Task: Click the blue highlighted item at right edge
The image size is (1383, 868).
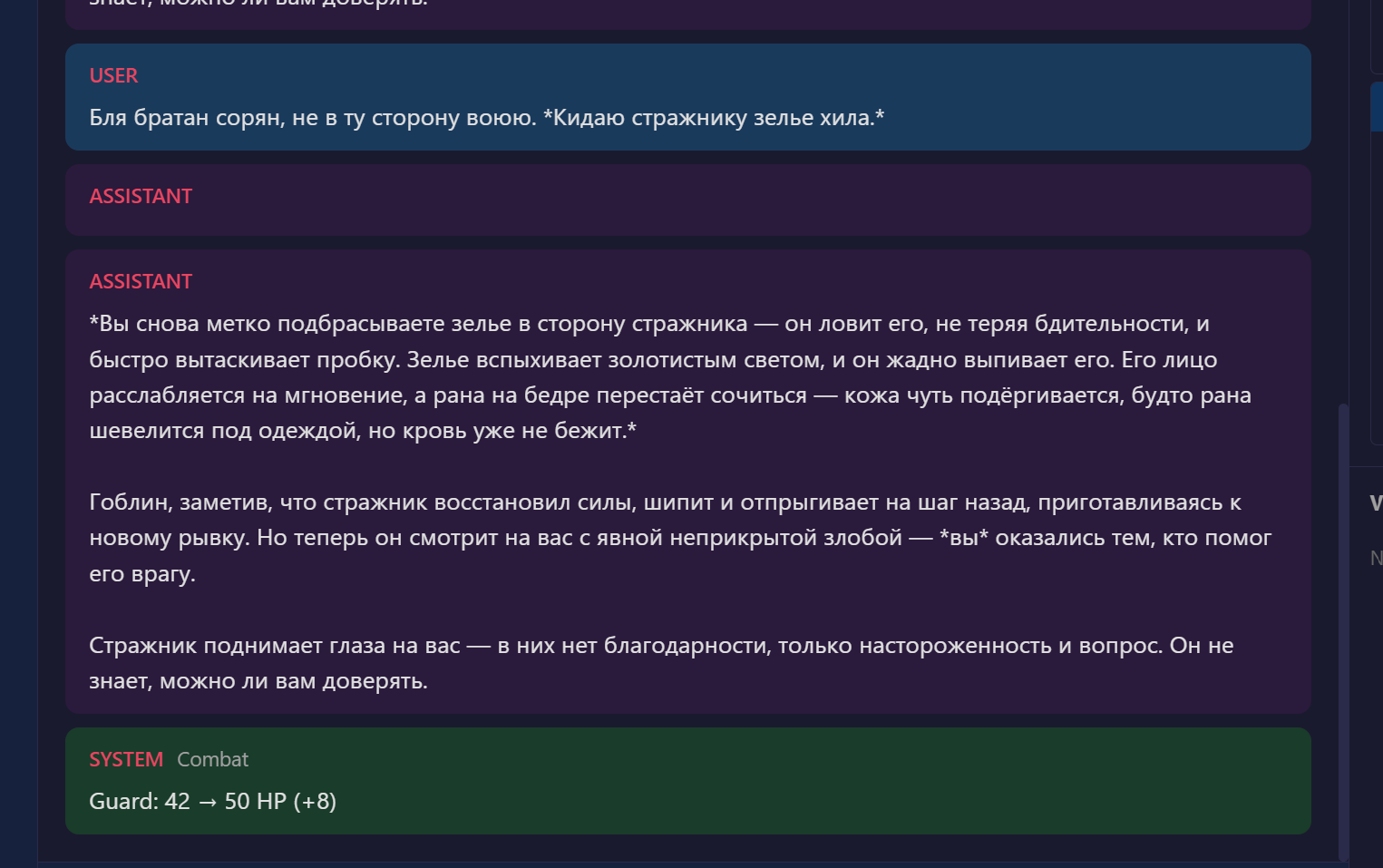Action: pyautogui.click(x=1377, y=107)
